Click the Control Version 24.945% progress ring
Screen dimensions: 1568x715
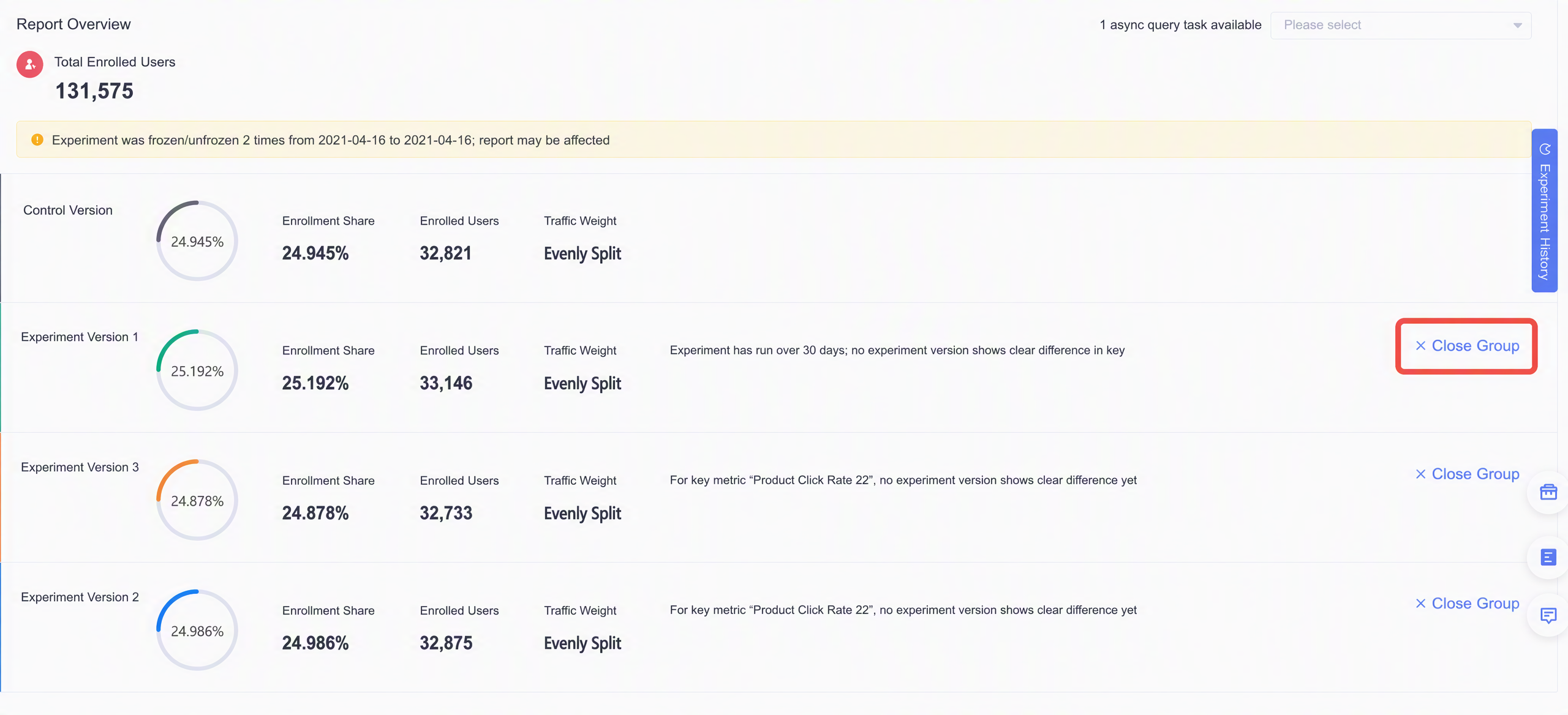197,241
